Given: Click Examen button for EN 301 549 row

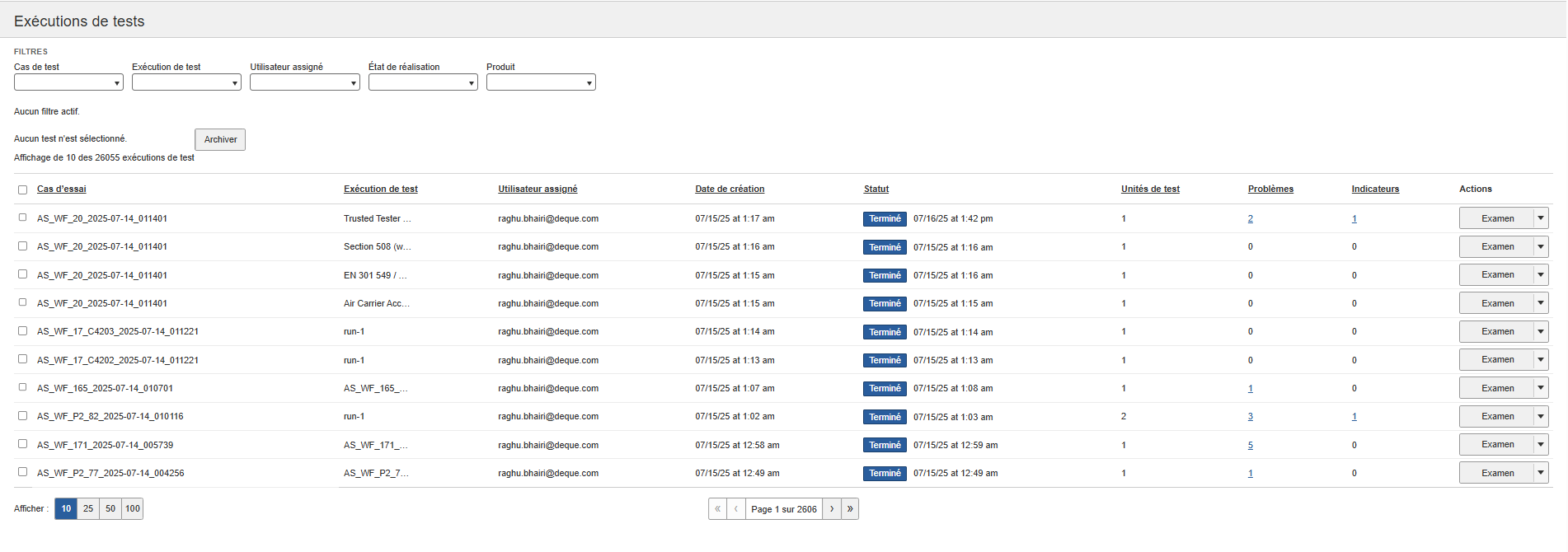Looking at the screenshot, I should [x=1496, y=275].
